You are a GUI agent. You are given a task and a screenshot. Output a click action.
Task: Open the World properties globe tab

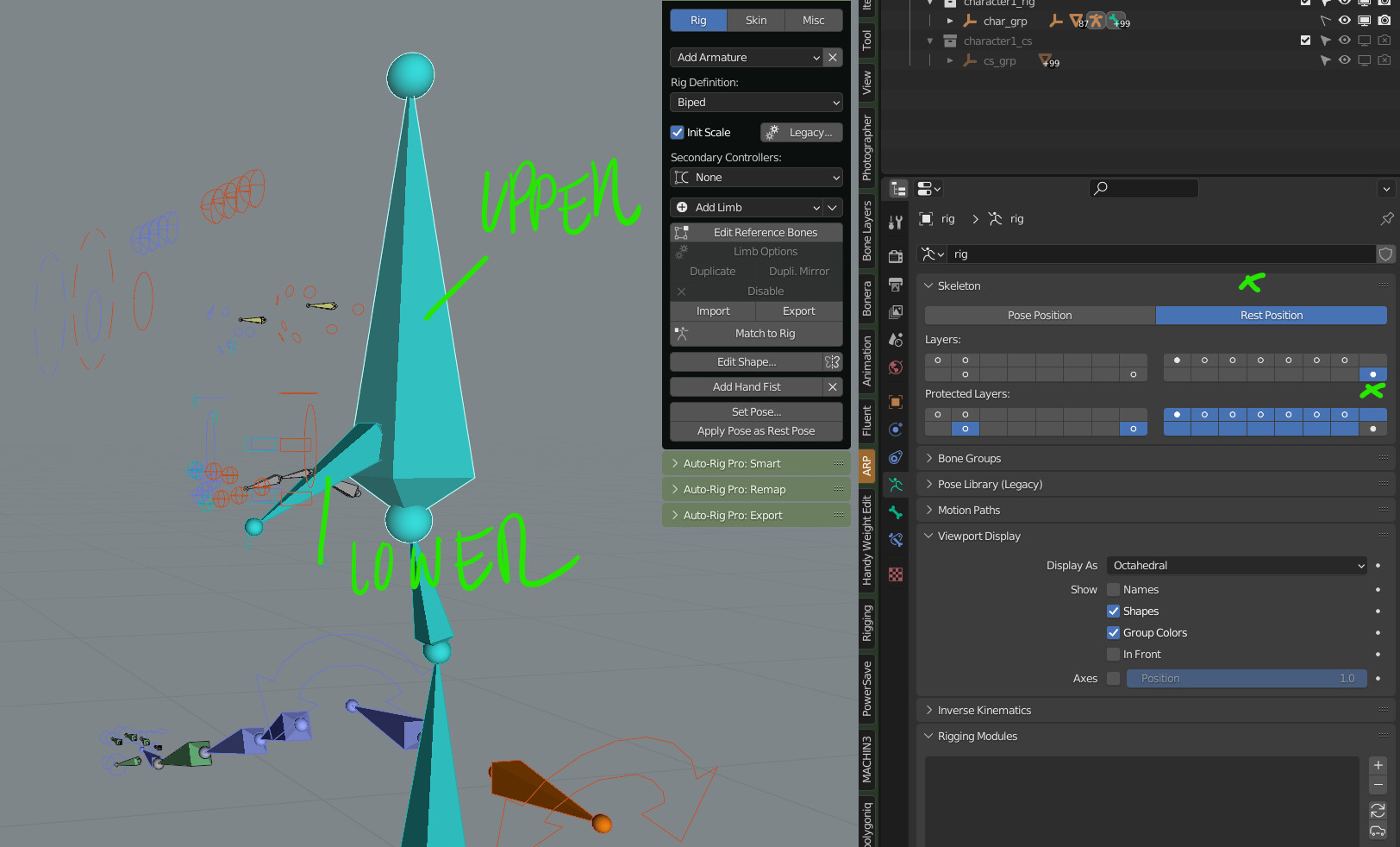[x=896, y=367]
